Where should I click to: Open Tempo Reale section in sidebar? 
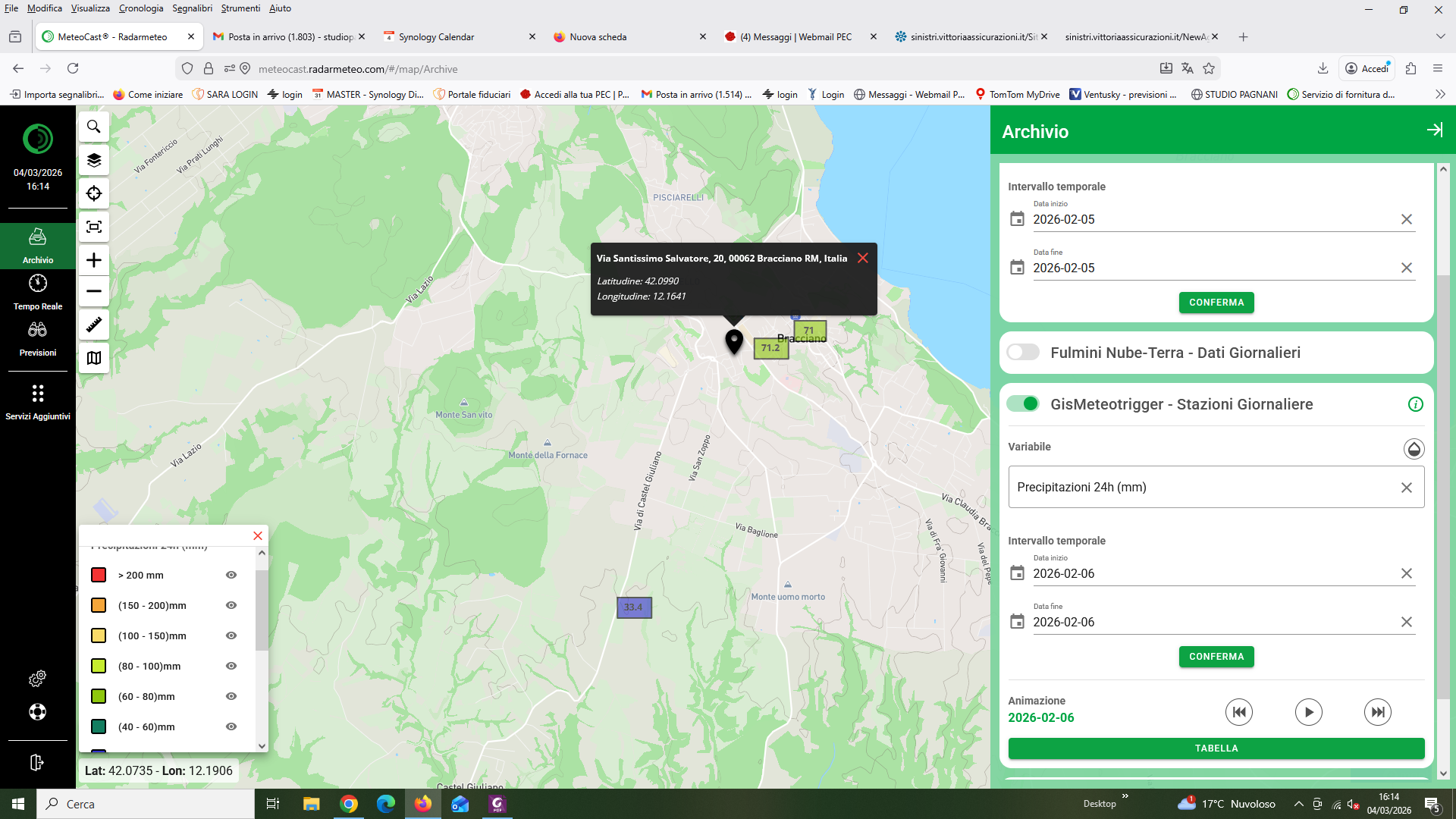tap(38, 292)
